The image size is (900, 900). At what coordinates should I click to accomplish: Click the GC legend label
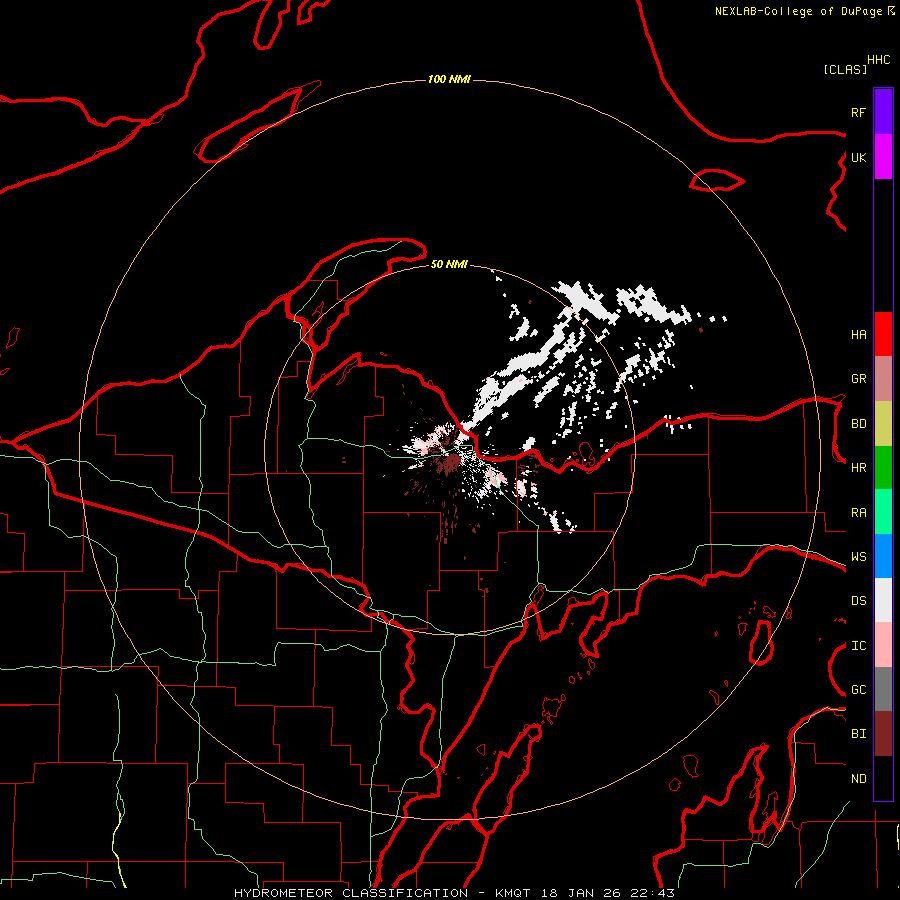(858, 690)
